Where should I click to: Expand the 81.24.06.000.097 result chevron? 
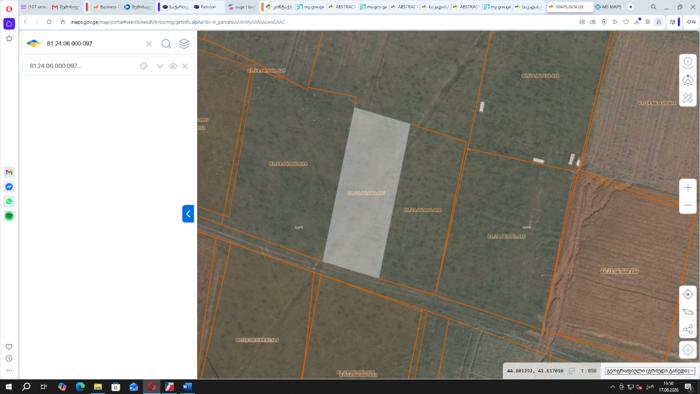(x=159, y=66)
